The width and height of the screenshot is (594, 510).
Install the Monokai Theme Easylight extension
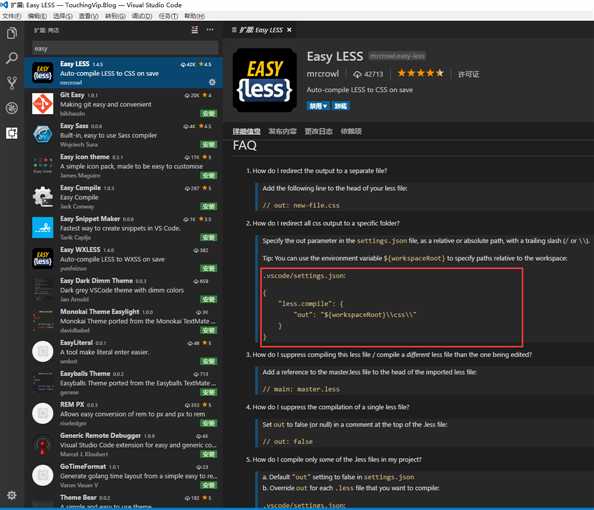[x=209, y=330]
